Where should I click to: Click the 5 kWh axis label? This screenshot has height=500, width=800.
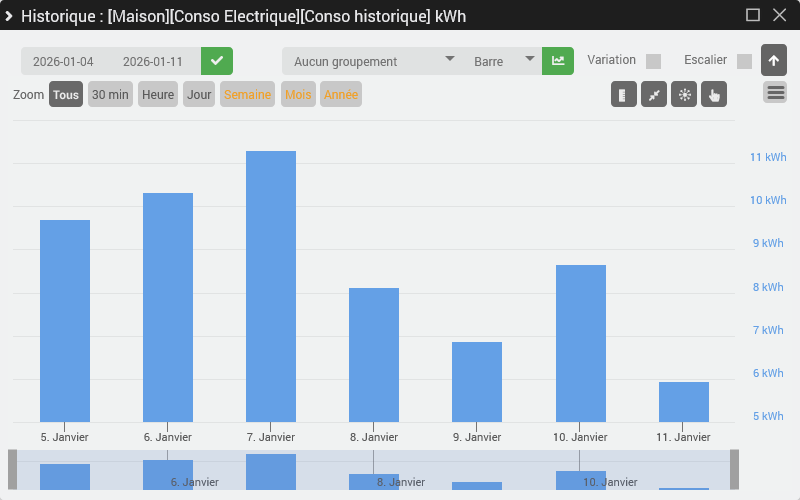[768, 416]
